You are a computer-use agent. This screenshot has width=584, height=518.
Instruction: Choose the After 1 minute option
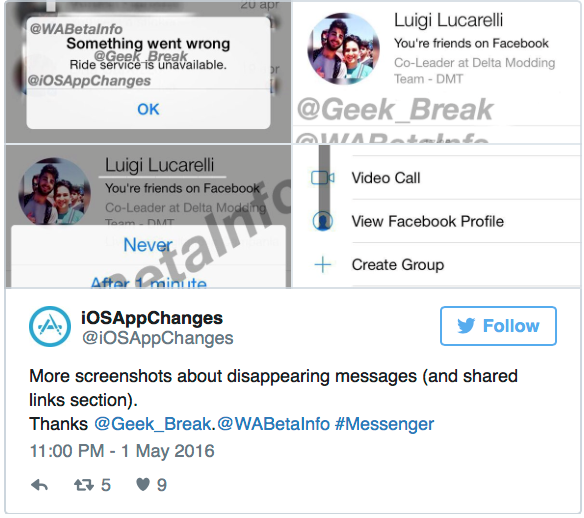point(148,282)
